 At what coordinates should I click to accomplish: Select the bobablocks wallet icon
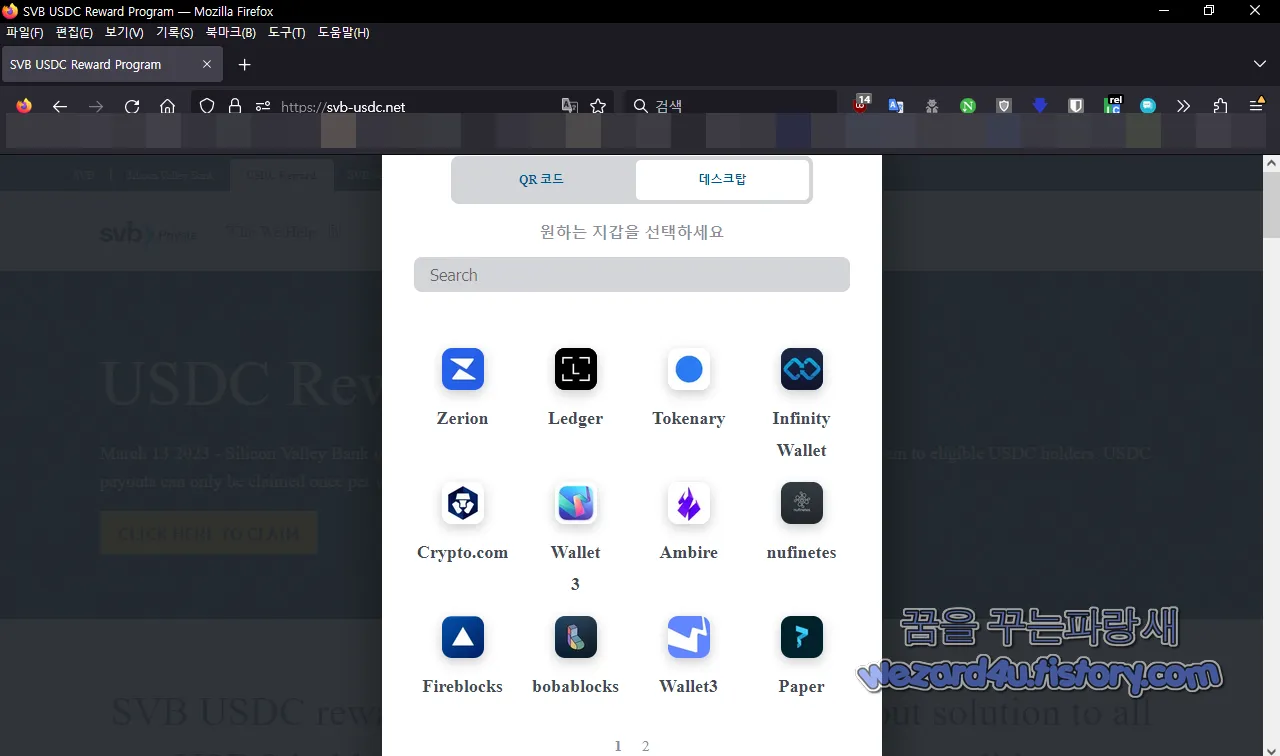(576, 637)
